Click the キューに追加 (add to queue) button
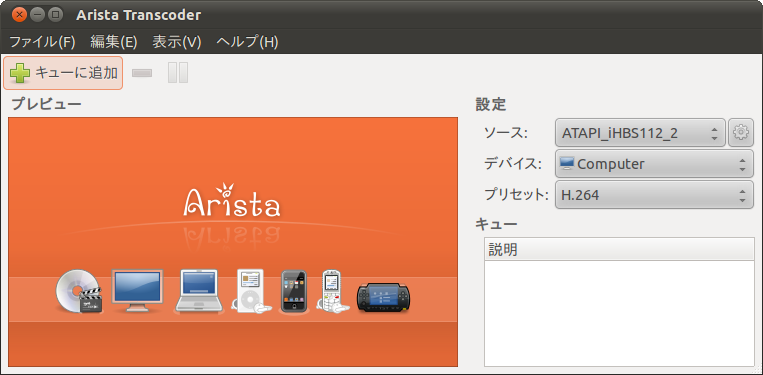The width and height of the screenshot is (763, 375). point(63,73)
